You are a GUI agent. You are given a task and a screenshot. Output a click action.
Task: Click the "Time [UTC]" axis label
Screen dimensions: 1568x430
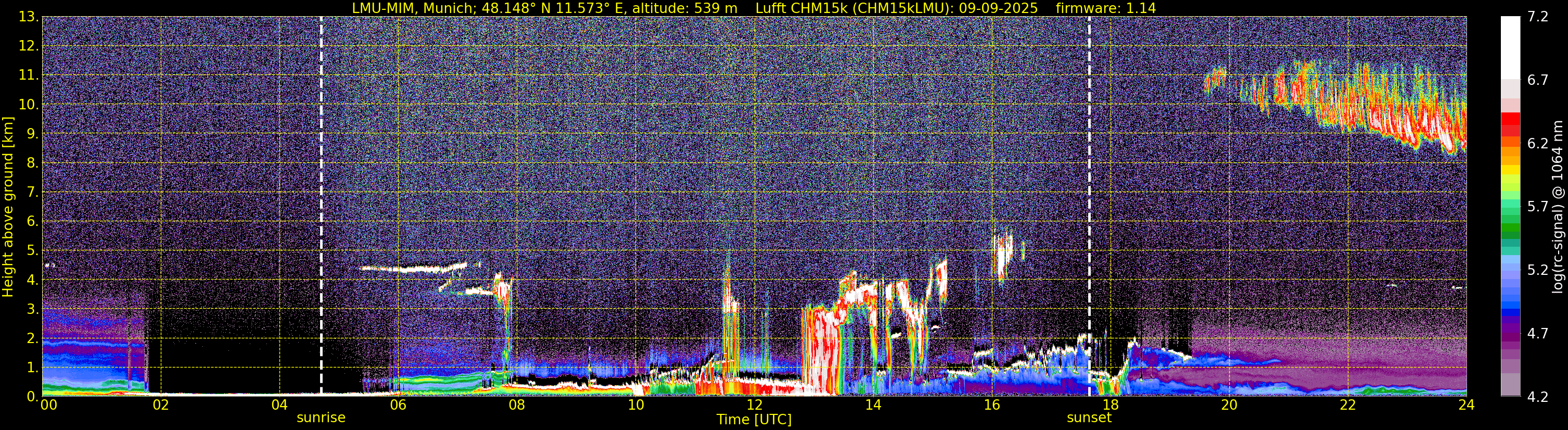[754, 419]
